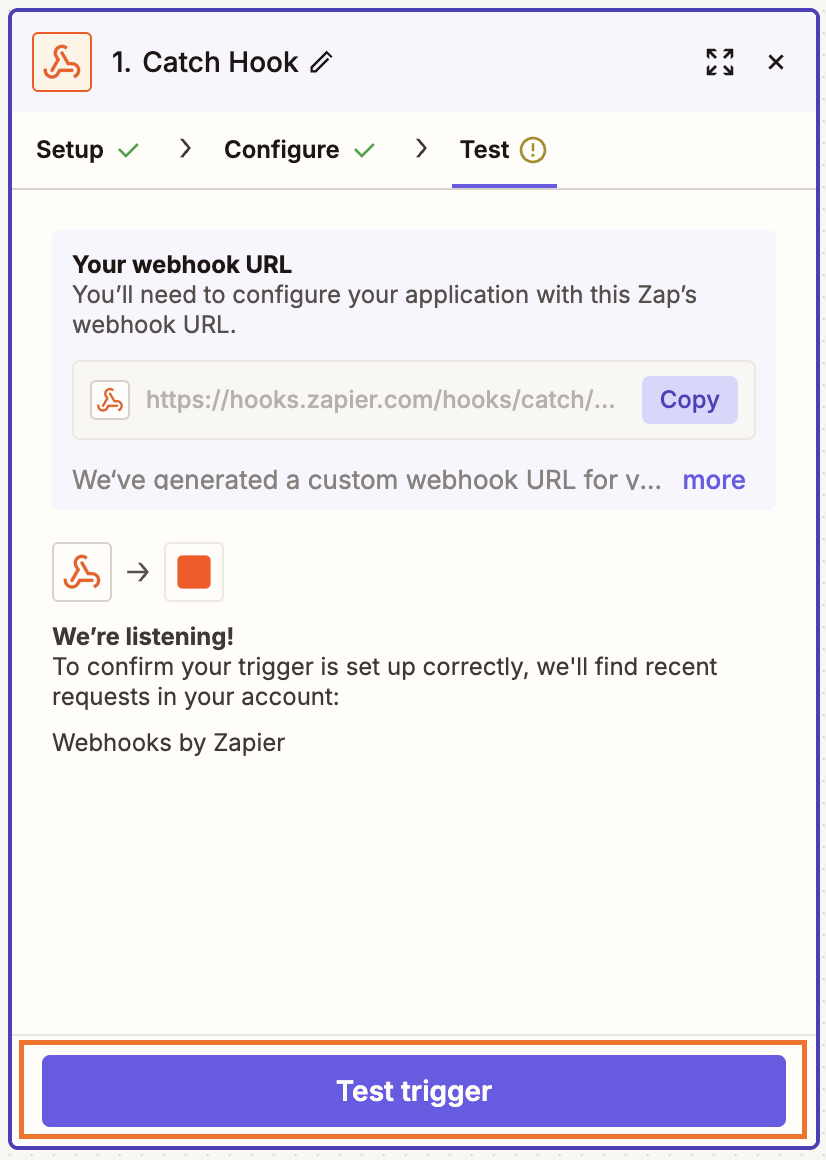Switch to the Configure tab

pos(282,150)
